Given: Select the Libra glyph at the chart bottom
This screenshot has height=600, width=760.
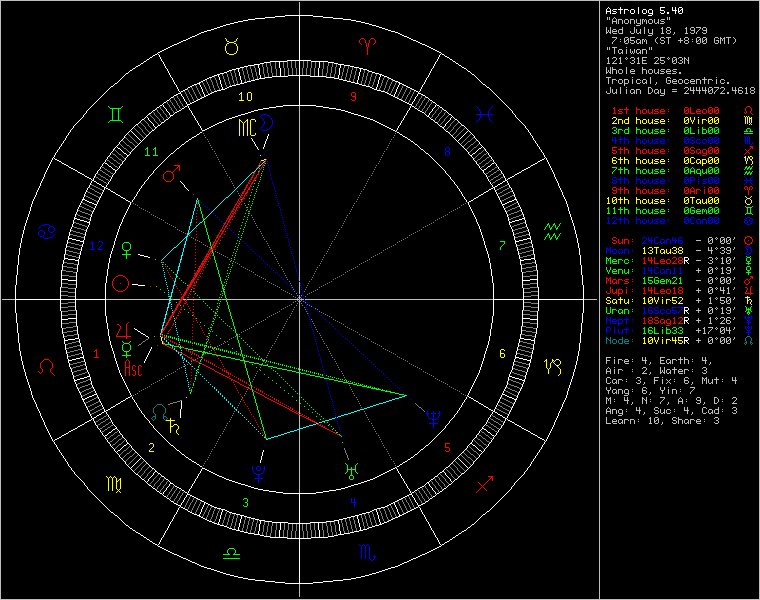Looking at the screenshot, I should 232,553.
